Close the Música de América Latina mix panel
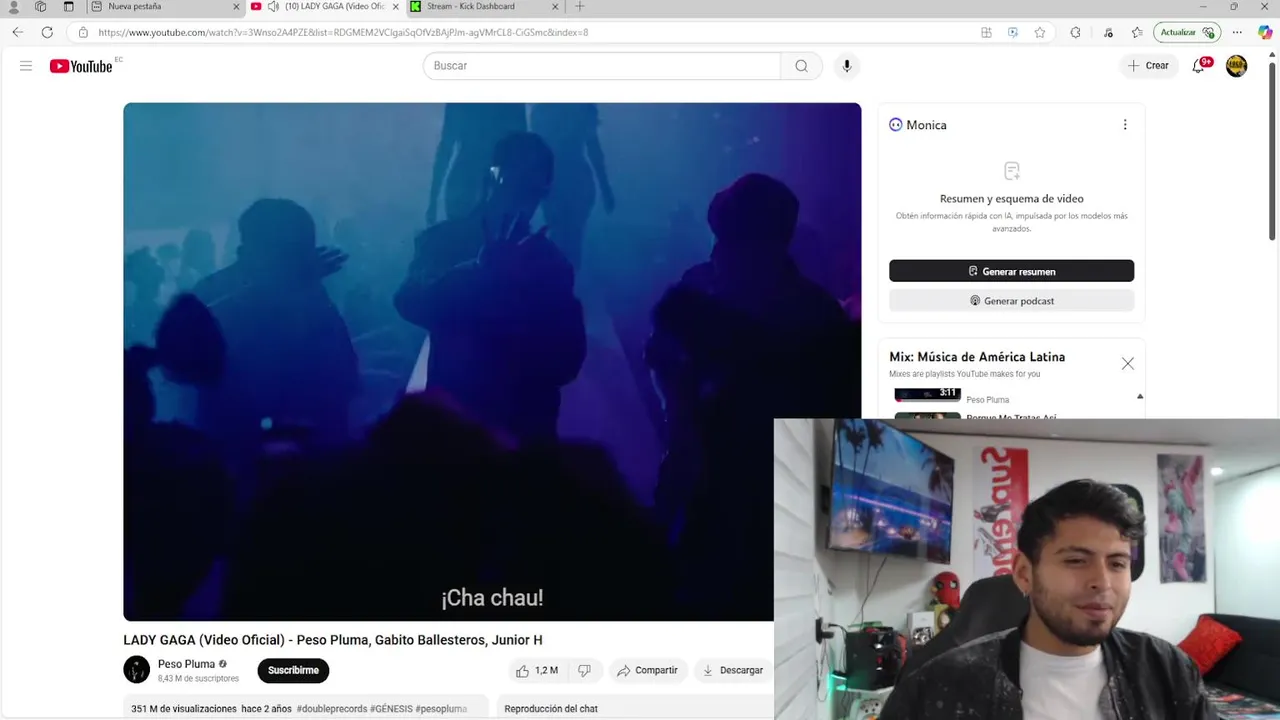The image size is (1280, 720). pos(1128,364)
